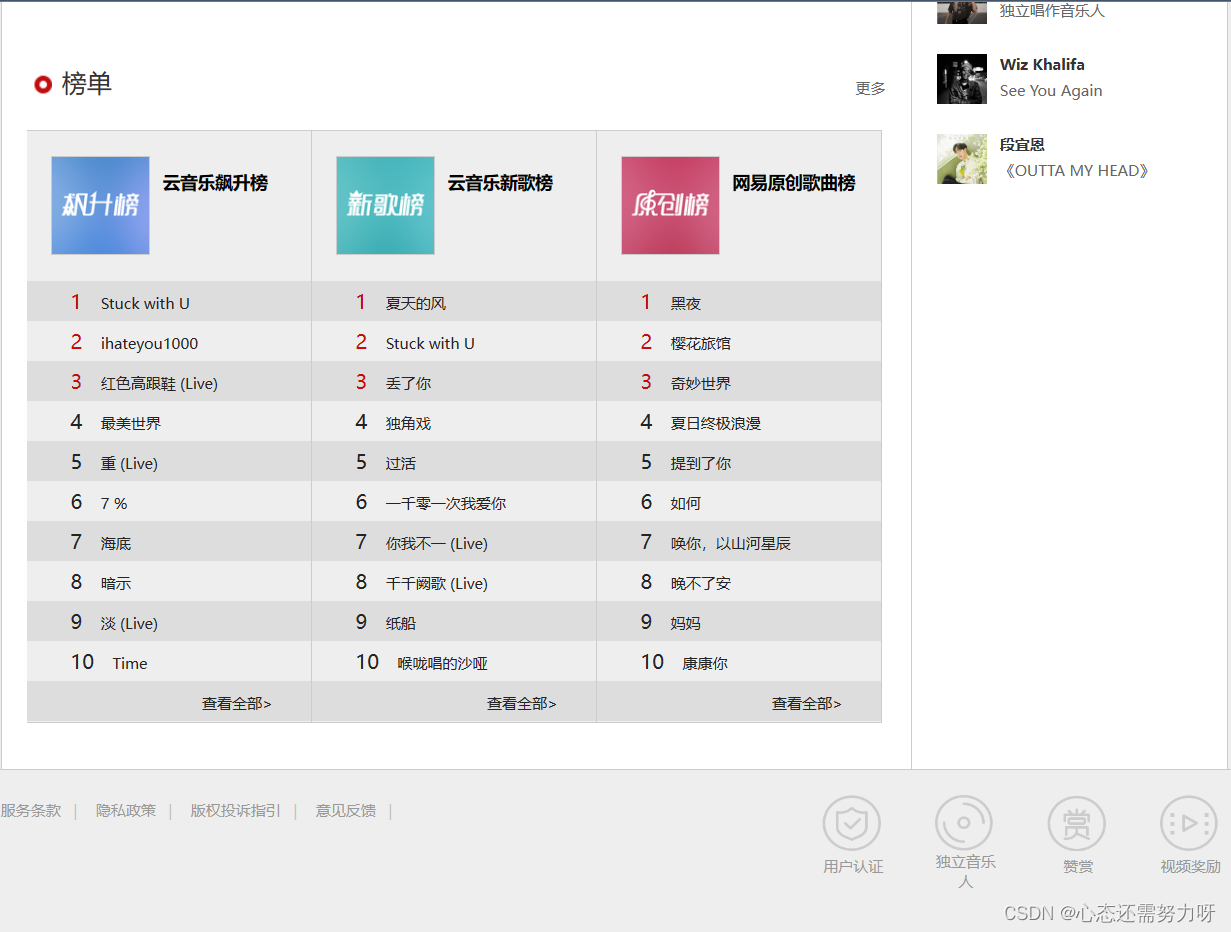Select song 过活
Screen dimensions: 1231x932
pyautogui.click(x=401, y=464)
